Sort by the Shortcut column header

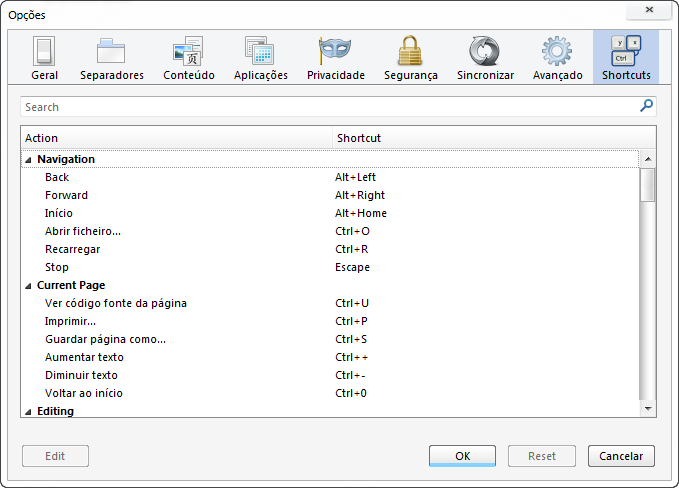[494, 138]
